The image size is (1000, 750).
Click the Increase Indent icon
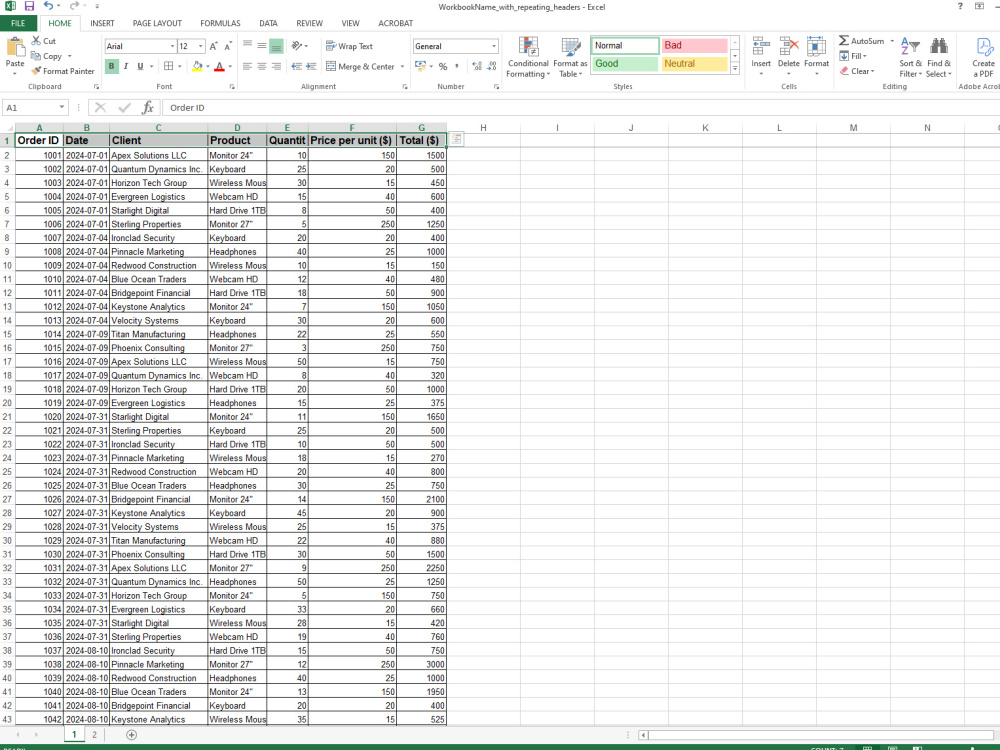coord(311,66)
